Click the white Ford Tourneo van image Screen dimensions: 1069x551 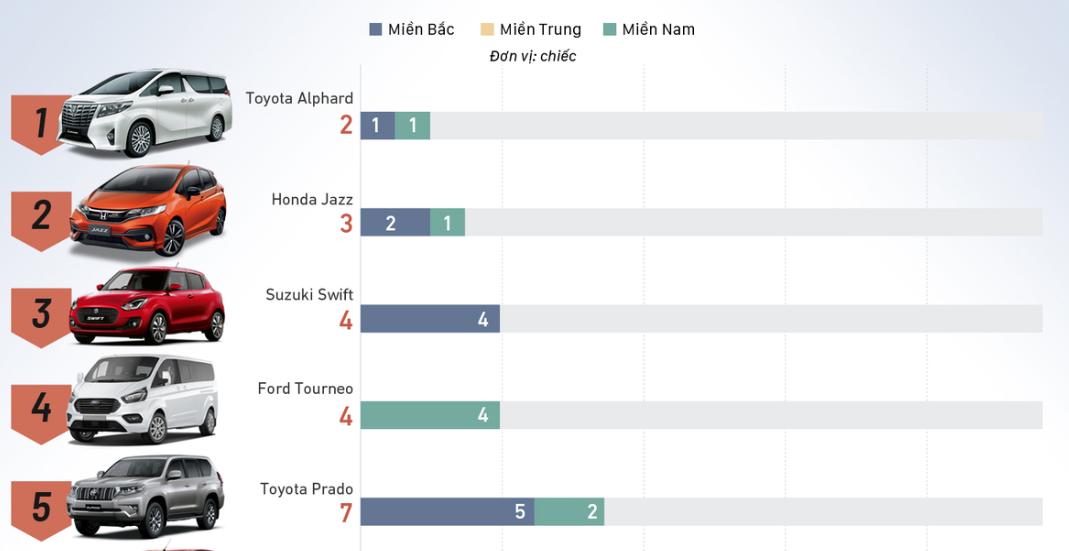click(142, 400)
